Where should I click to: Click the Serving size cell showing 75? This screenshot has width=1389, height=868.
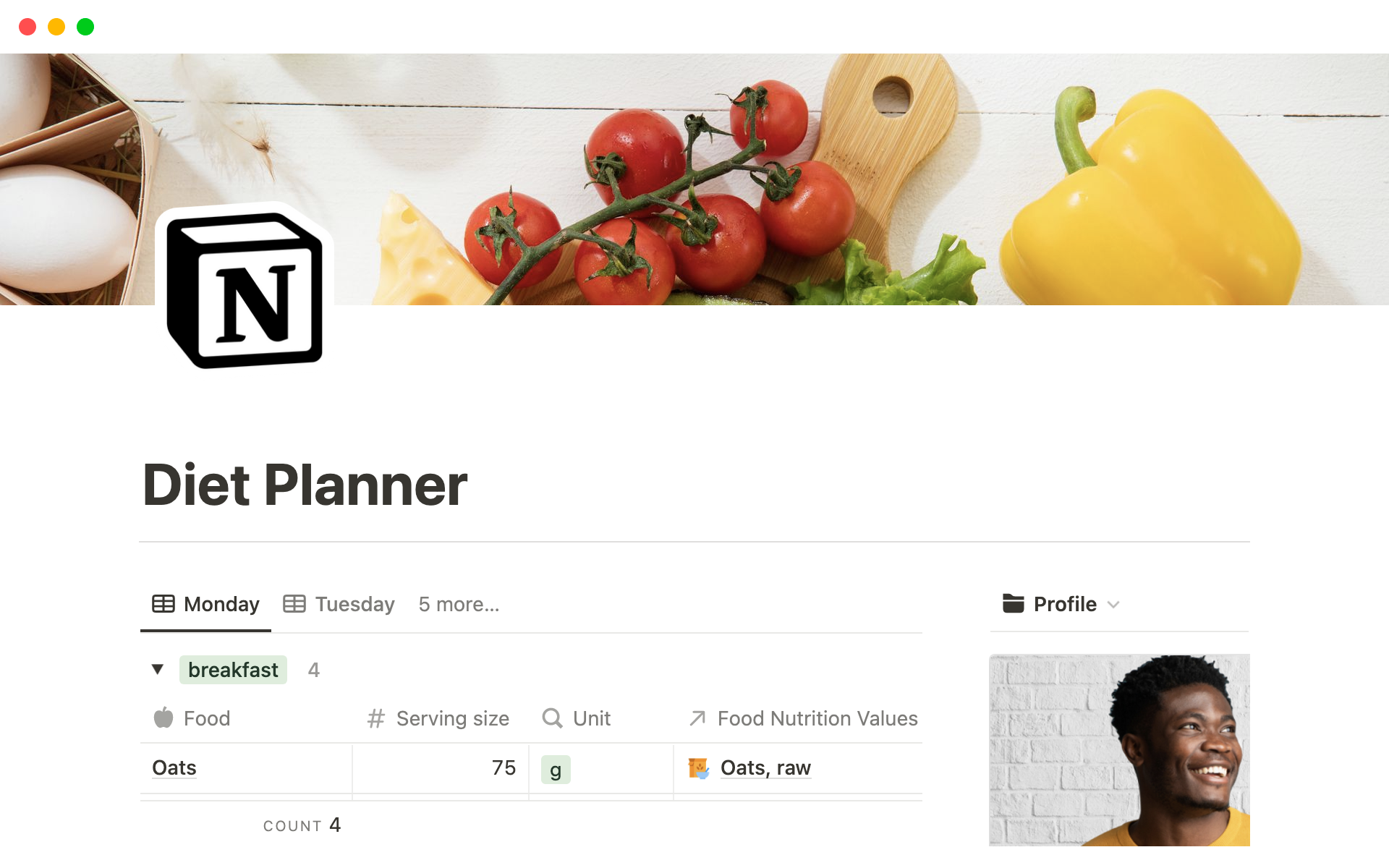[441, 768]
